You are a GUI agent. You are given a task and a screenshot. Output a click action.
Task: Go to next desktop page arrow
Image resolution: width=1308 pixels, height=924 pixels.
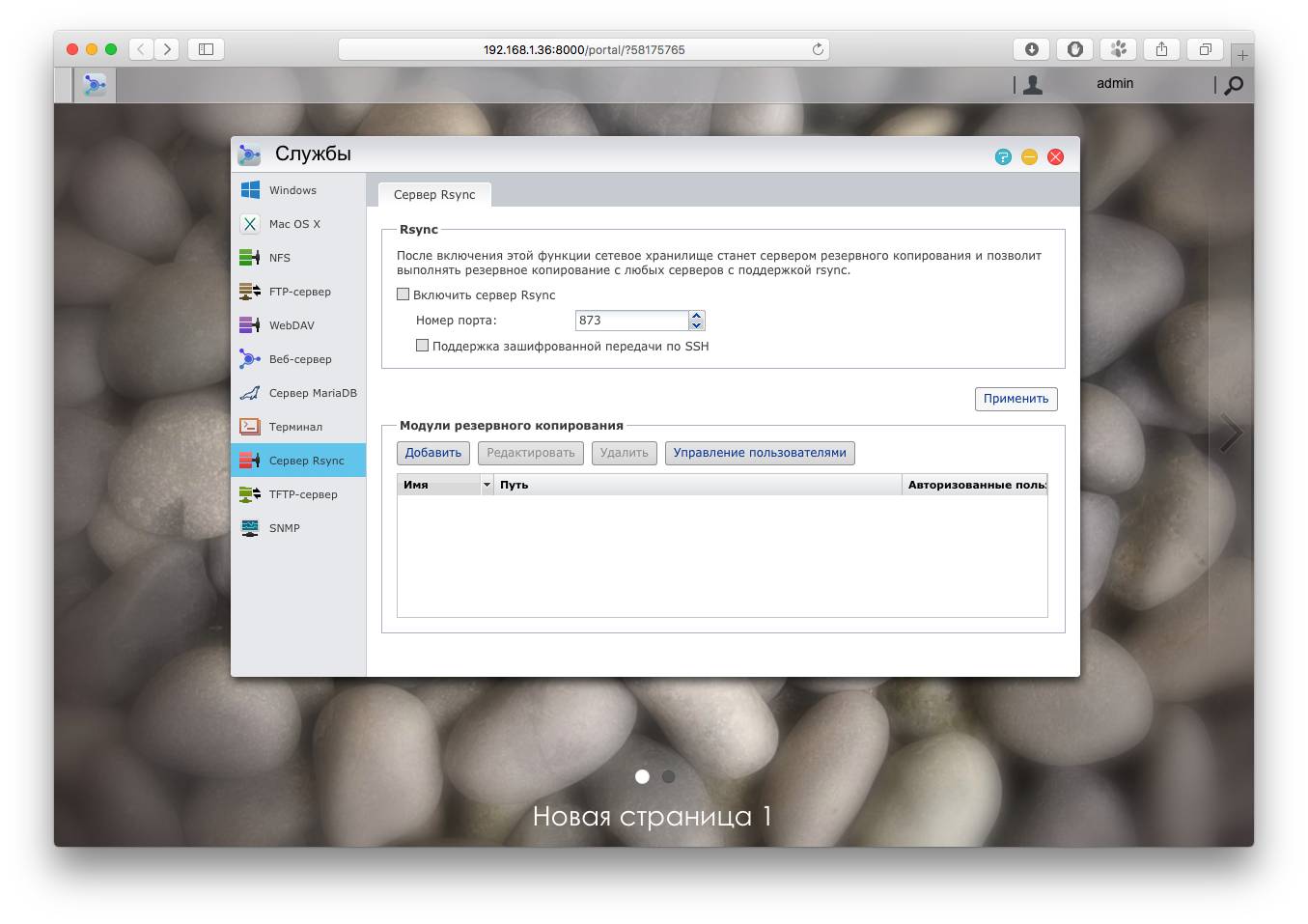coord(1231,434)
